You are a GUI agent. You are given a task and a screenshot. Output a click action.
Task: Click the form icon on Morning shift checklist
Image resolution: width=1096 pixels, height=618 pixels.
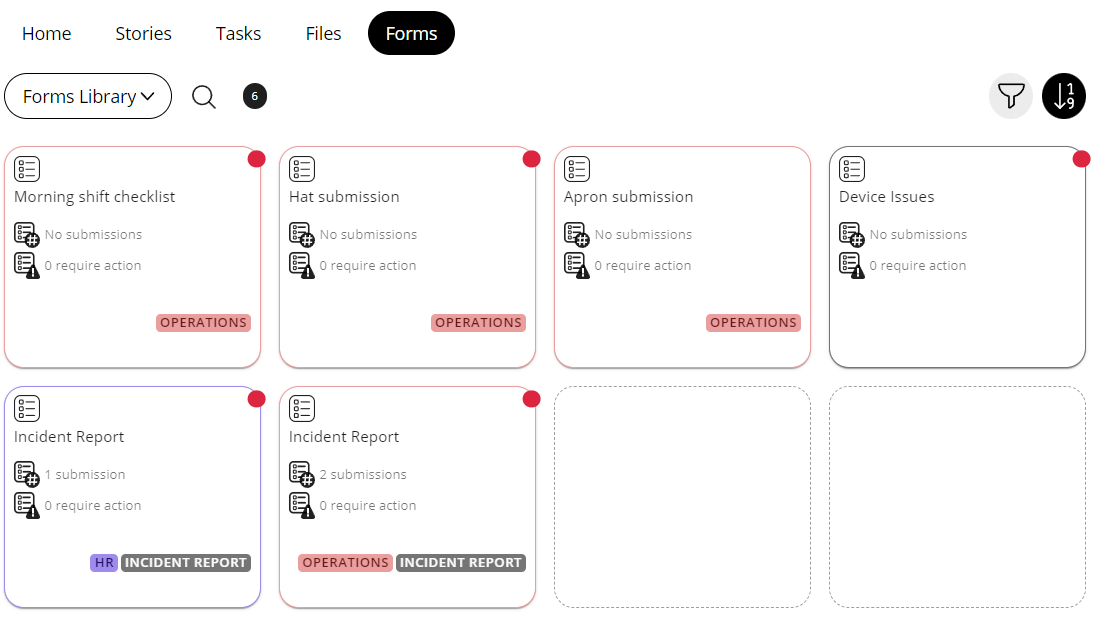(x=27, y=169)
